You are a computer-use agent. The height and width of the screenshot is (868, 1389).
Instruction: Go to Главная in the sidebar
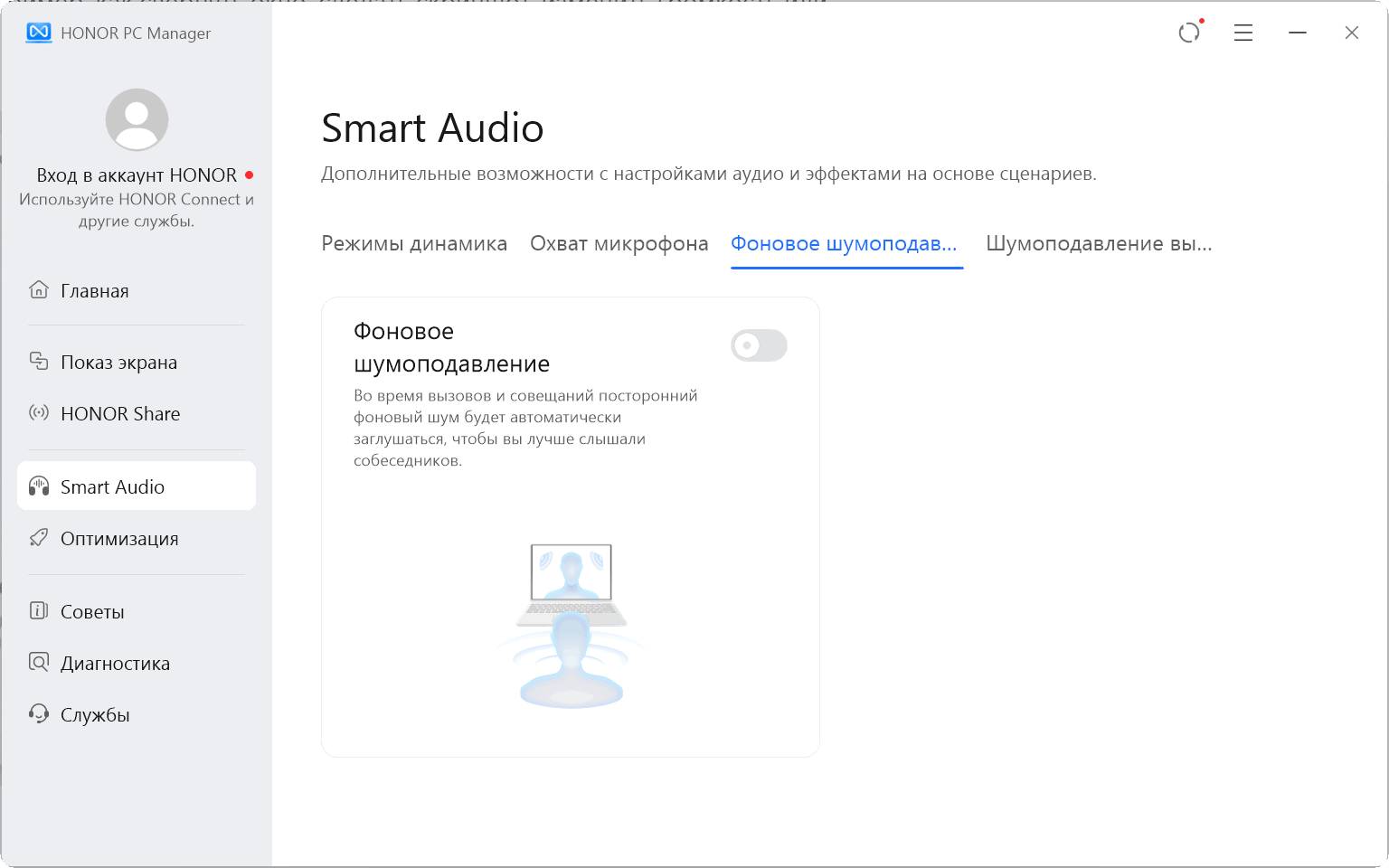pos(137,290)
